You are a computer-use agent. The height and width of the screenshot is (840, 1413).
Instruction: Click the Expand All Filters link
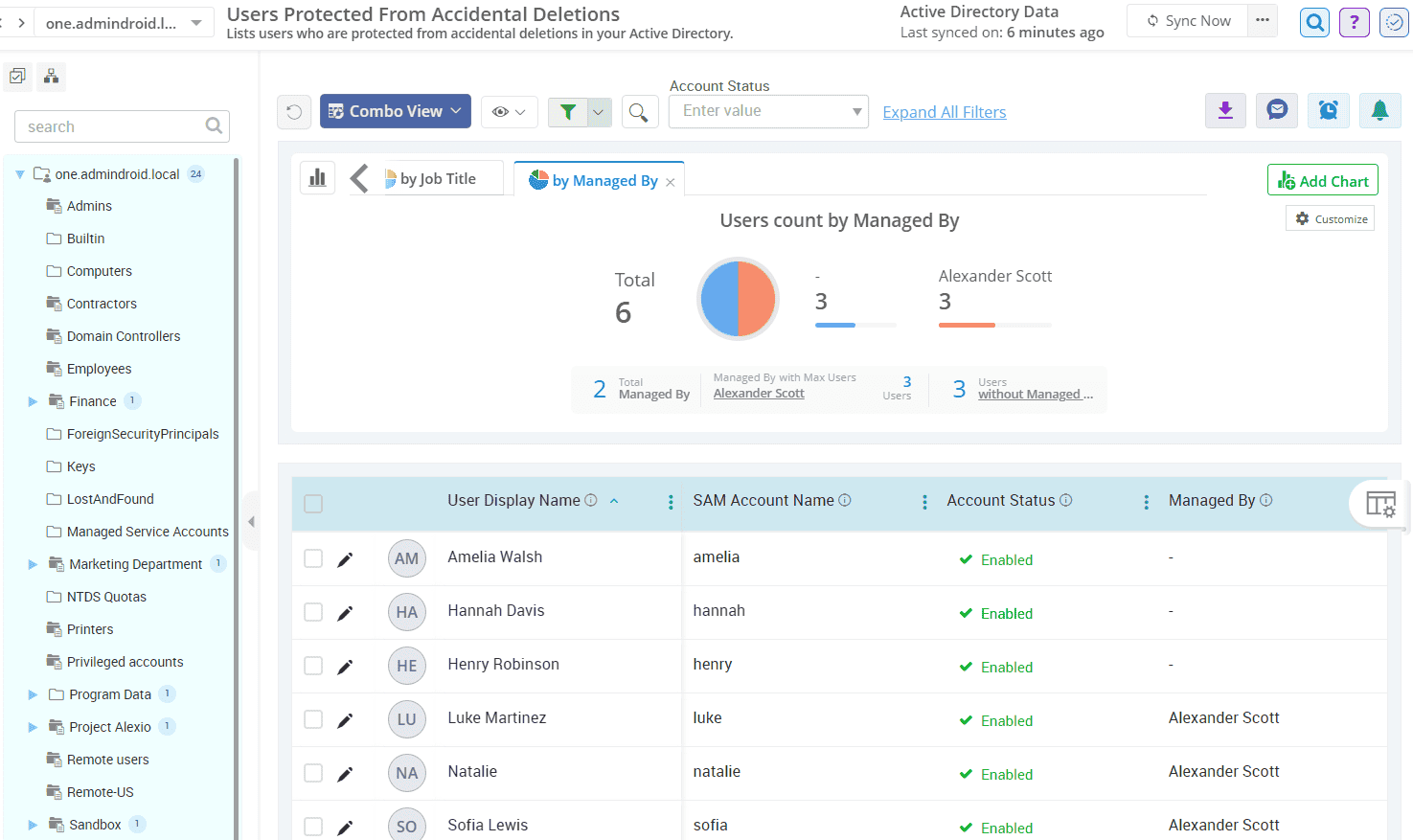pyautogui.click(x=944, y=112)
